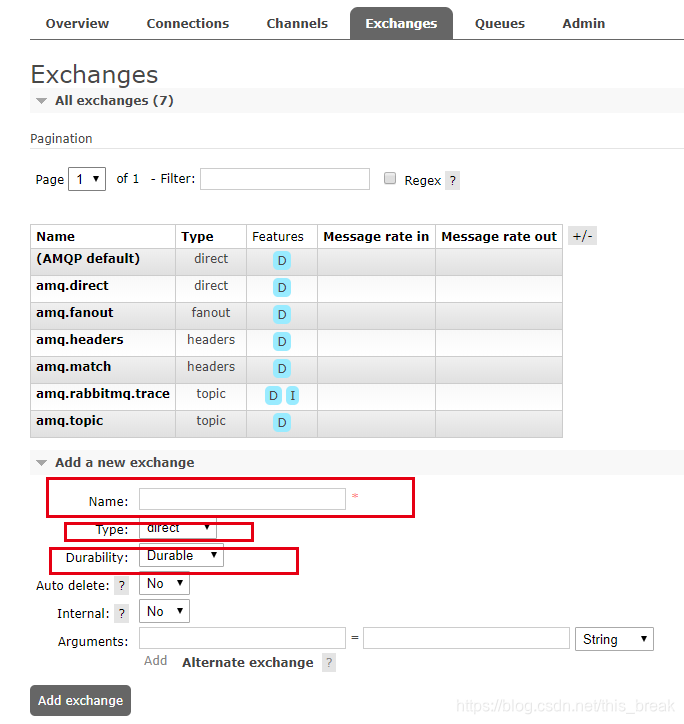
Task: Enable the Regex checkbox
Action: tap(390, 178)
